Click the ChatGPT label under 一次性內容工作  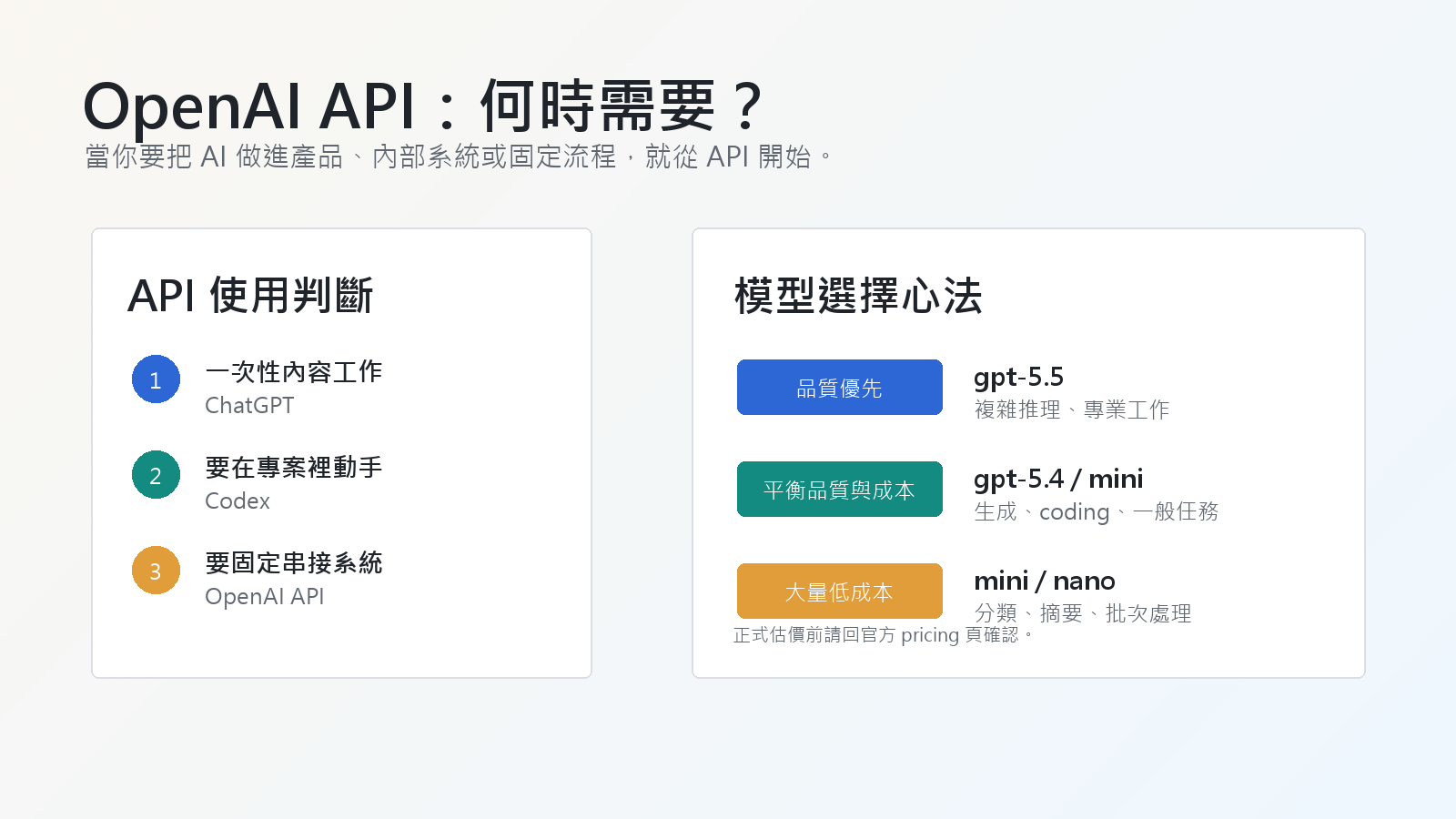coord(249,405)
